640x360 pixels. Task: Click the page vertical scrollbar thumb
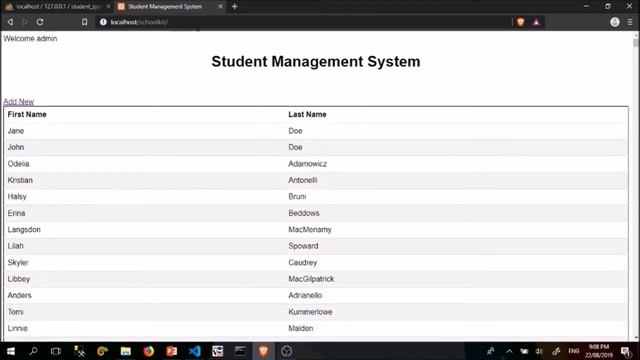pos(636,43)
